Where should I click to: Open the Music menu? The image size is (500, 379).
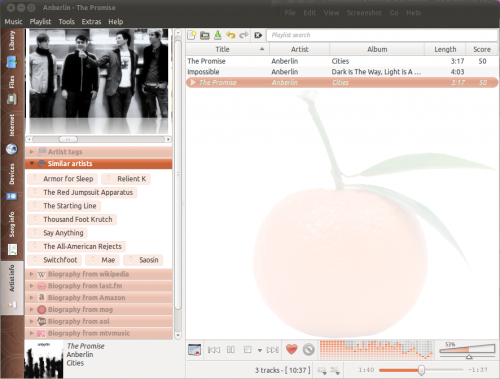(13, 22)
